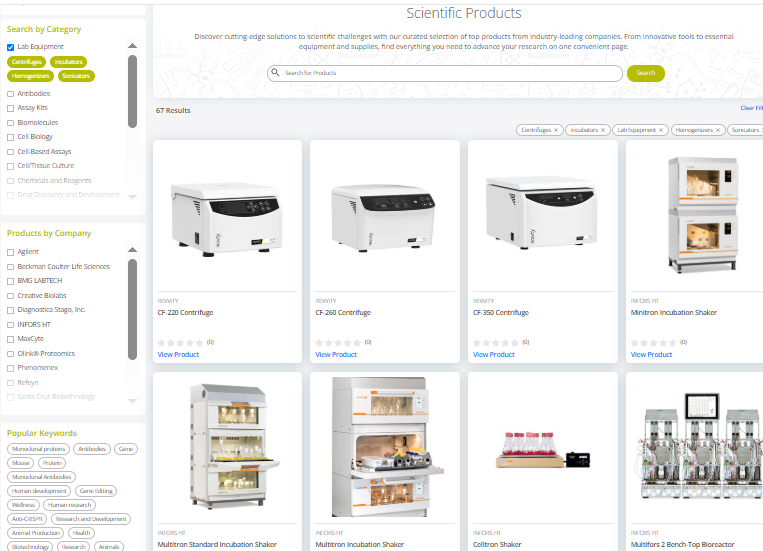Rate the CF-220 Centrifuge with stars

182,343
